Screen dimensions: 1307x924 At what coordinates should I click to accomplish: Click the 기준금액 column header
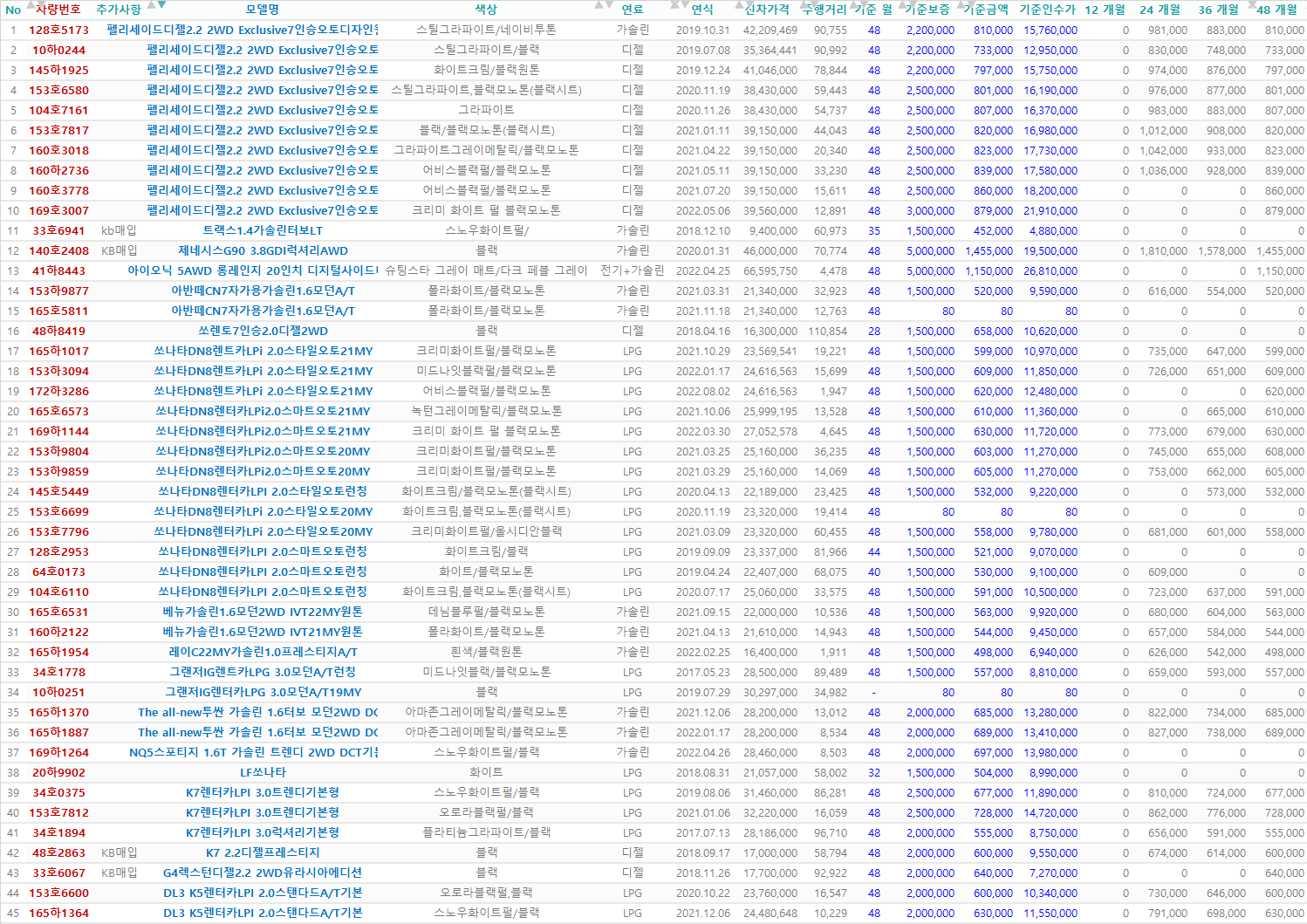point(986,10)
